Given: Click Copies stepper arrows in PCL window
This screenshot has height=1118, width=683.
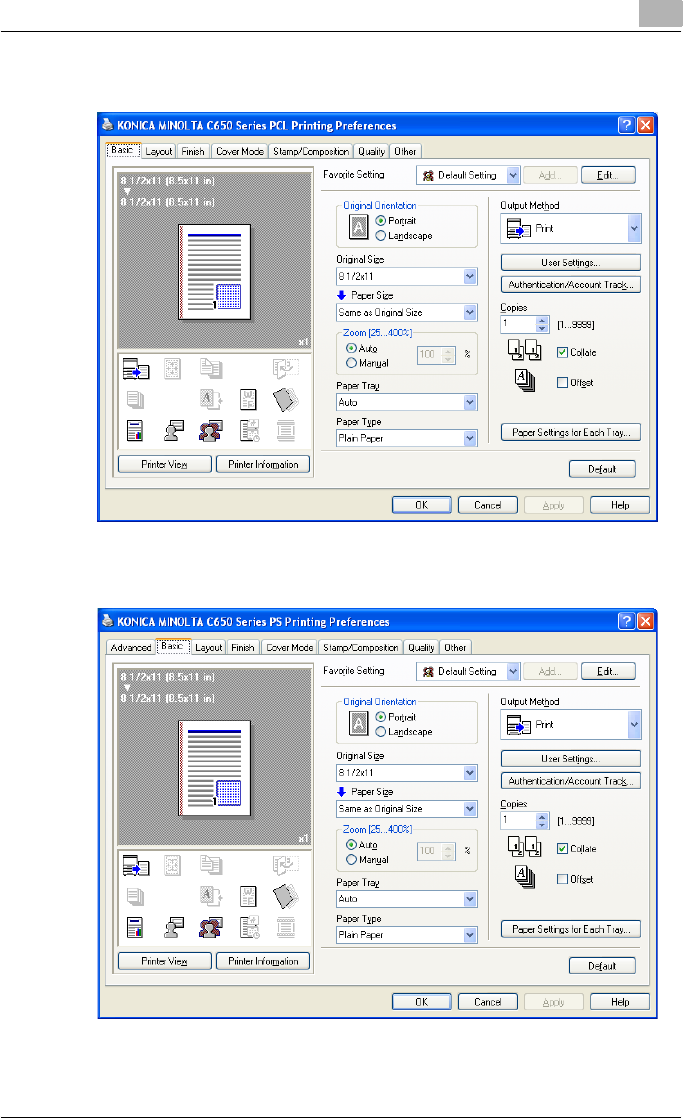Looking at the screenshot, I should click(542, 324).
